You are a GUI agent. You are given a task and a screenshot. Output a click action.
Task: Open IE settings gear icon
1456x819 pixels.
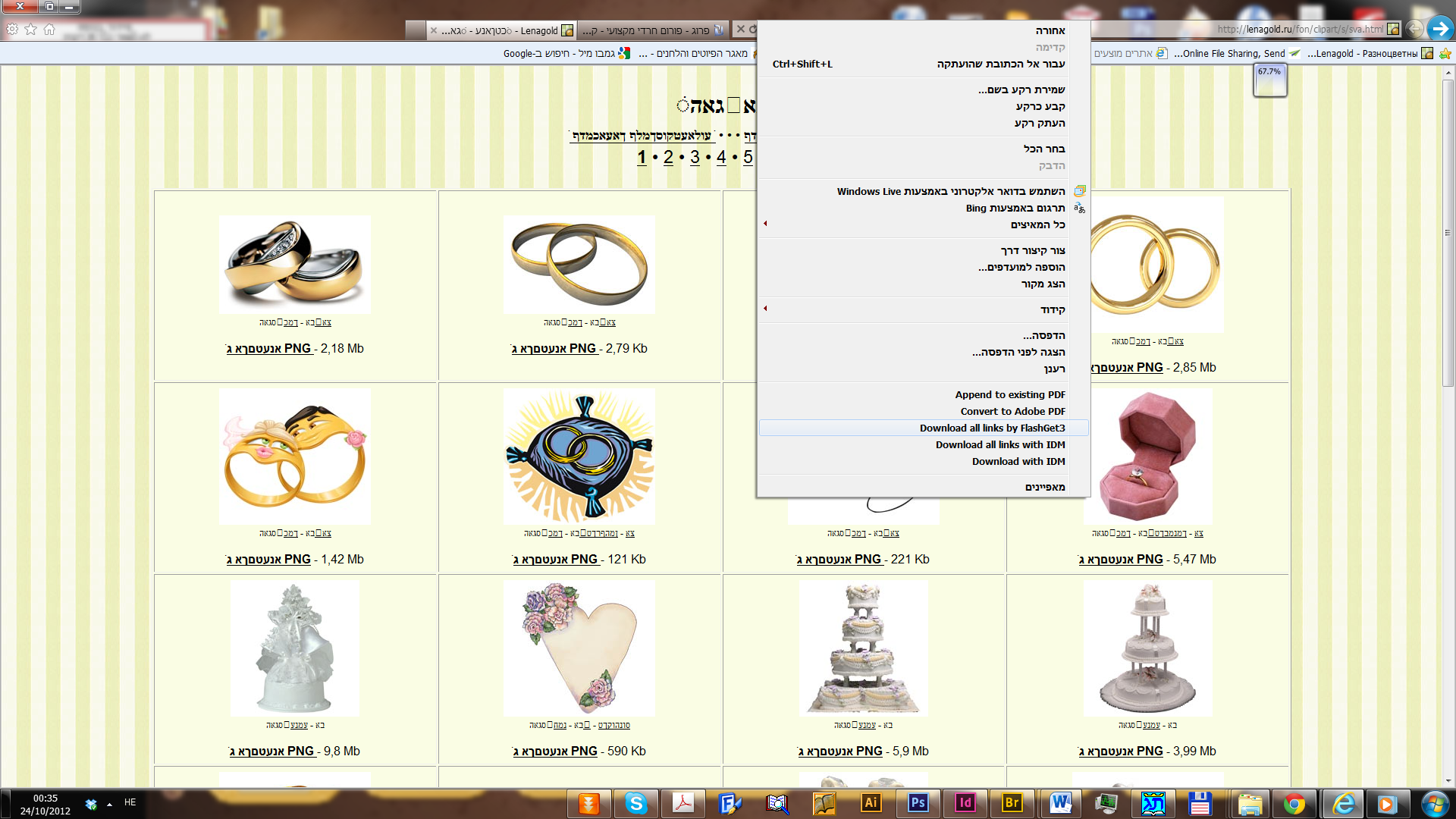click(12, 30)
